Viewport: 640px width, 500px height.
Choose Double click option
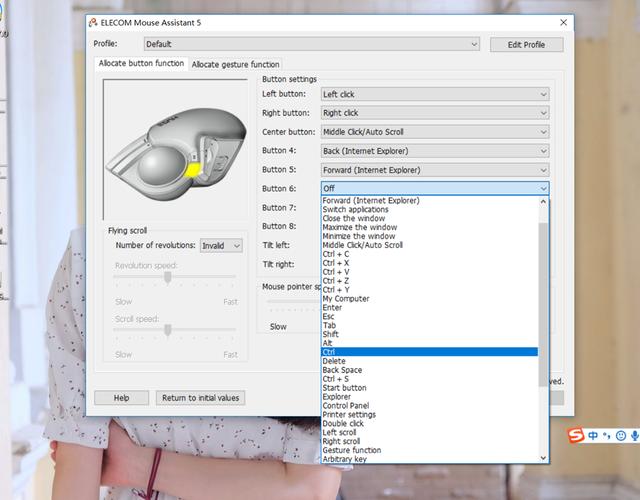click(x=430, y=424)
